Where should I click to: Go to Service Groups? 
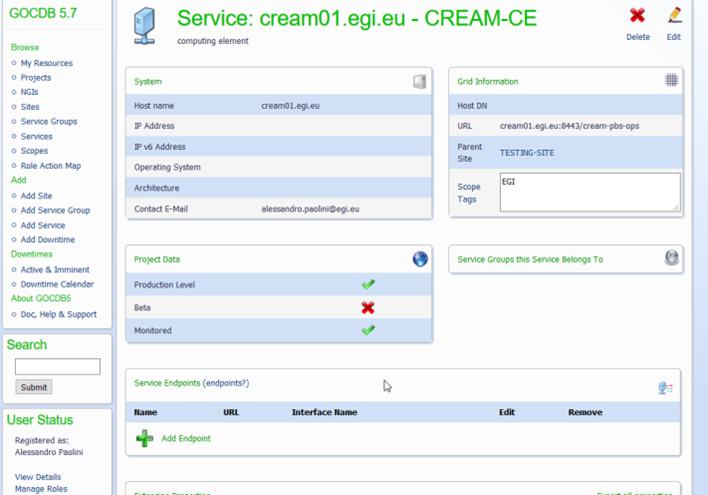[x=49, y=121]
